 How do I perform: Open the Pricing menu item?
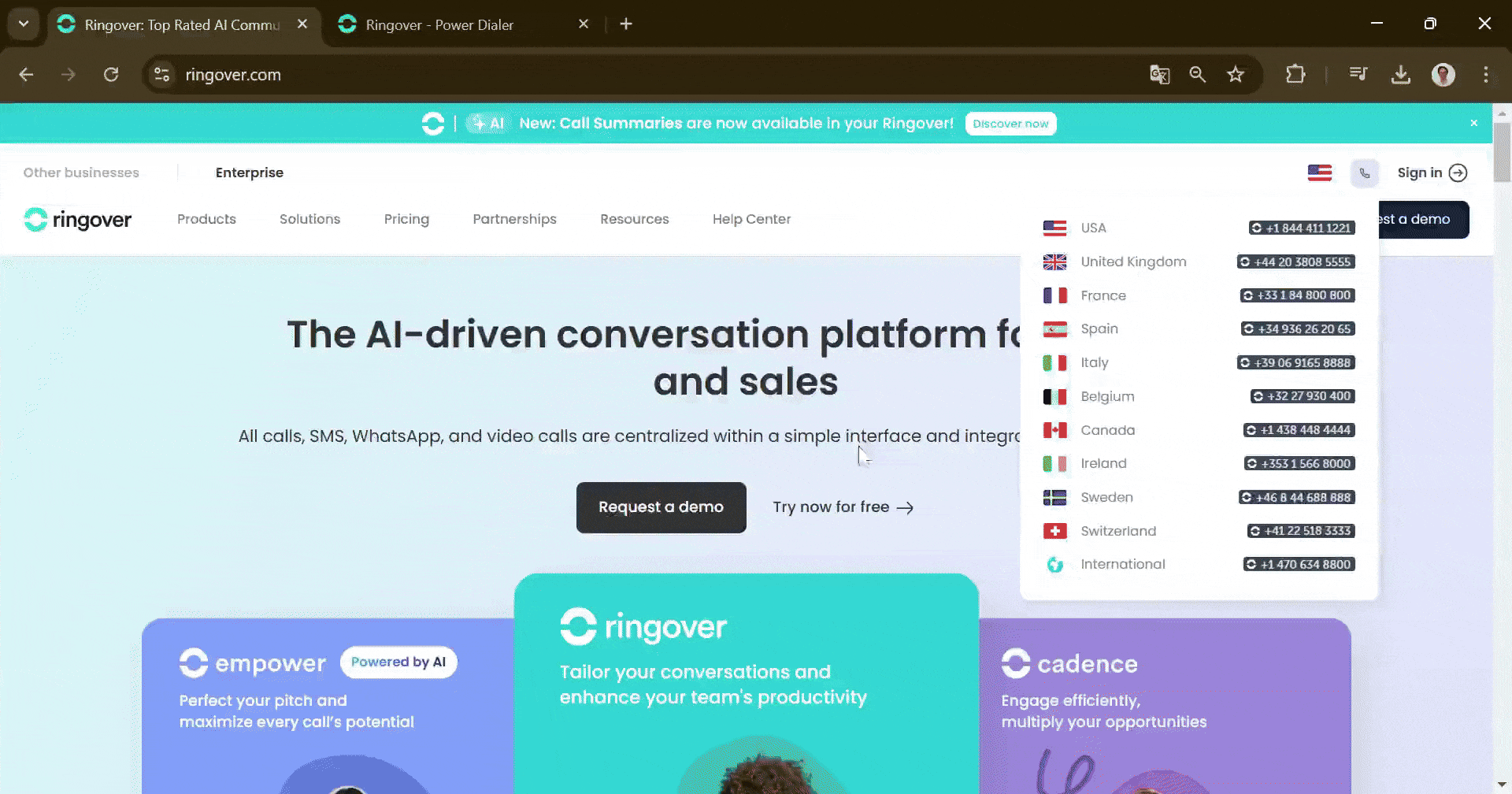406,219
